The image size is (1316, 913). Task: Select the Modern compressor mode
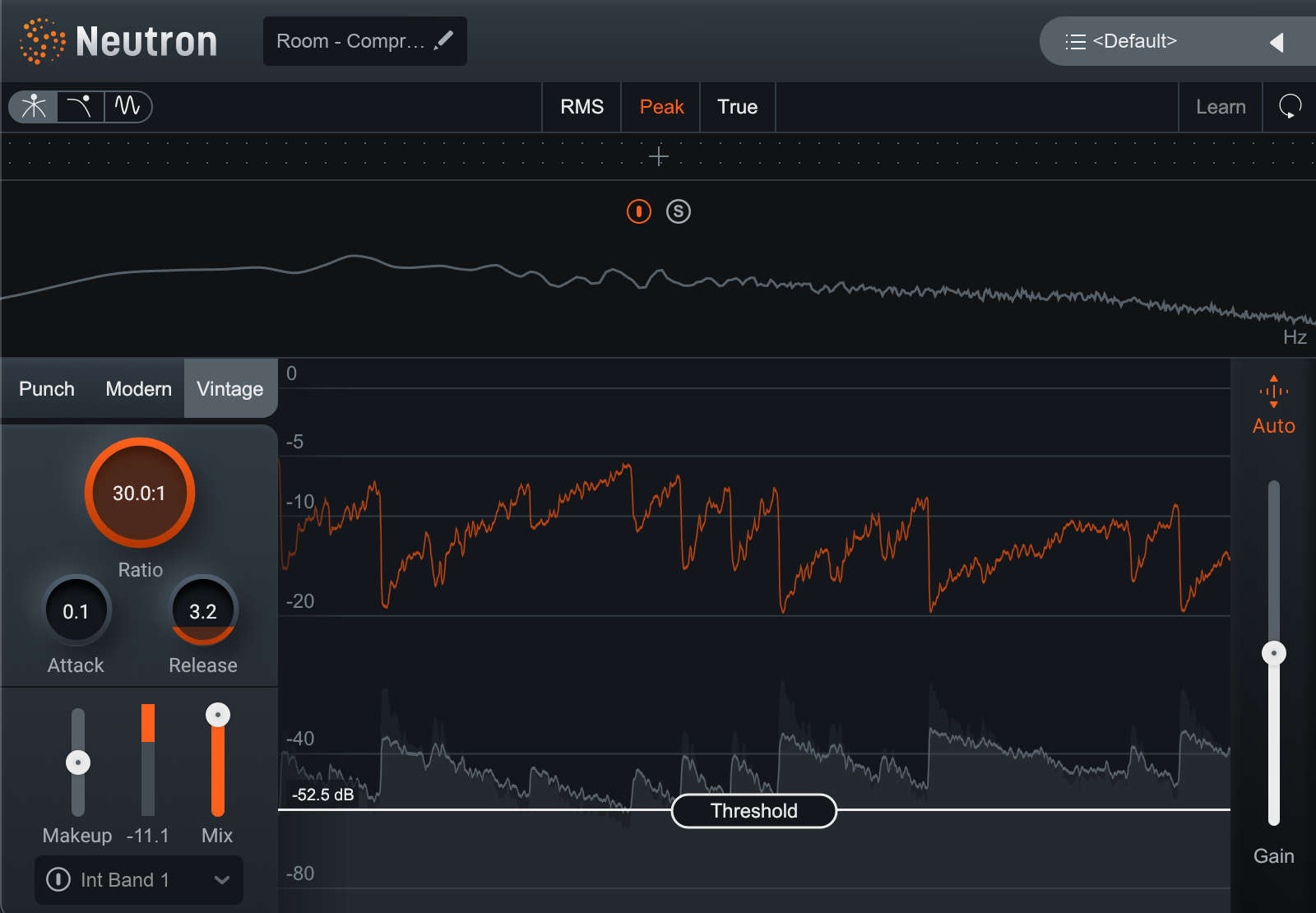click(138, 389)
